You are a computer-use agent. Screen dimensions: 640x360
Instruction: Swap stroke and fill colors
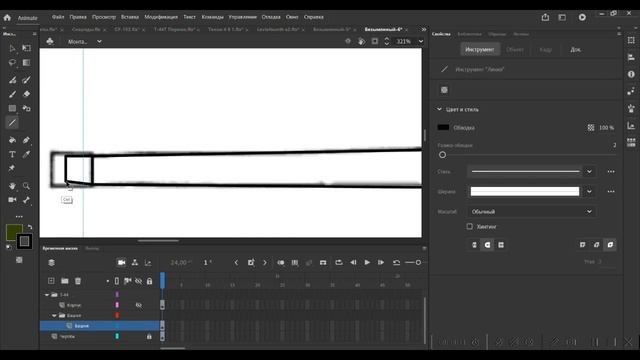coord(30,227)
